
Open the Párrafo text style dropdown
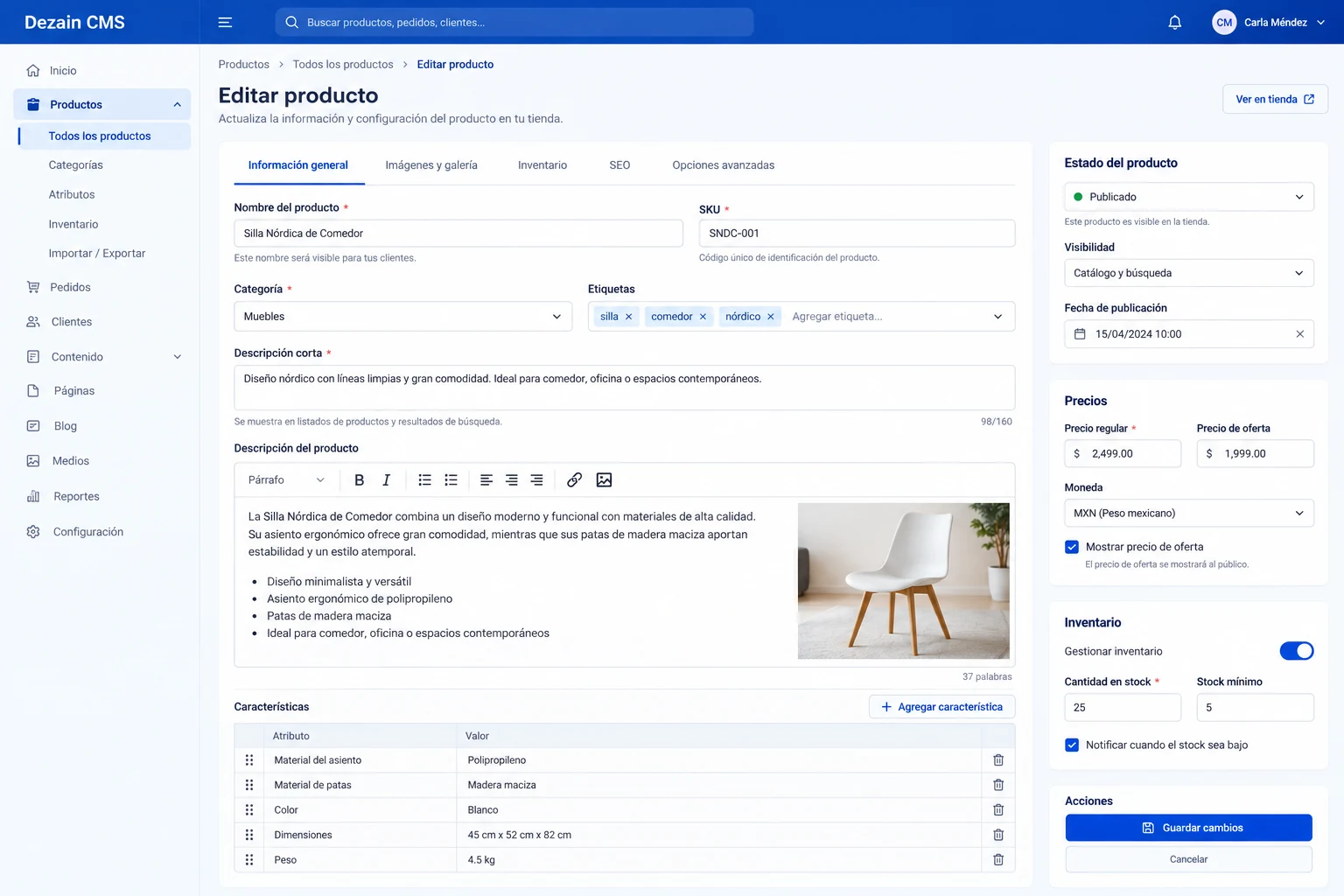click(x=286, y=479)
